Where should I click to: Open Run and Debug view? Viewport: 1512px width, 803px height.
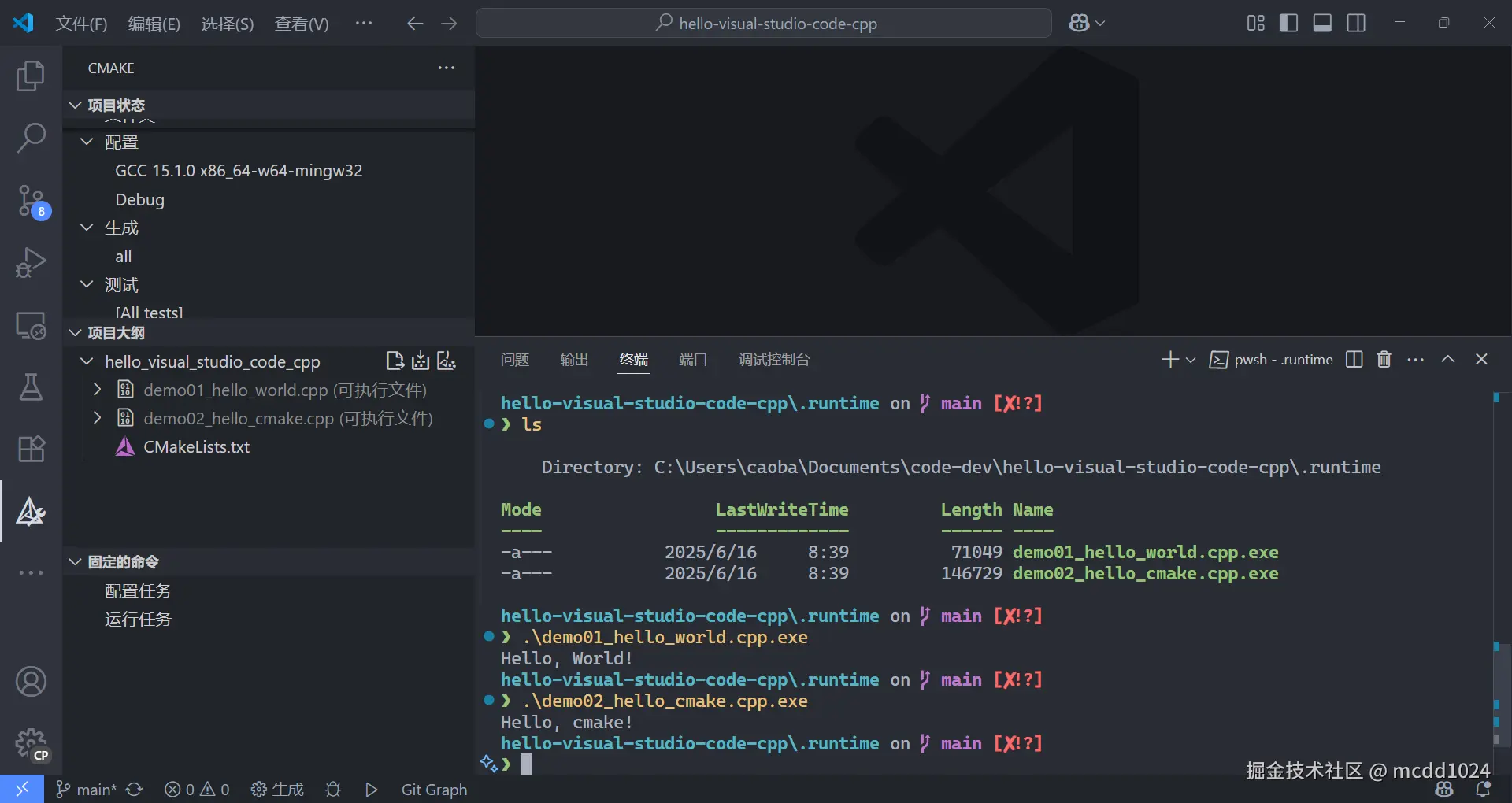[31, 262]
